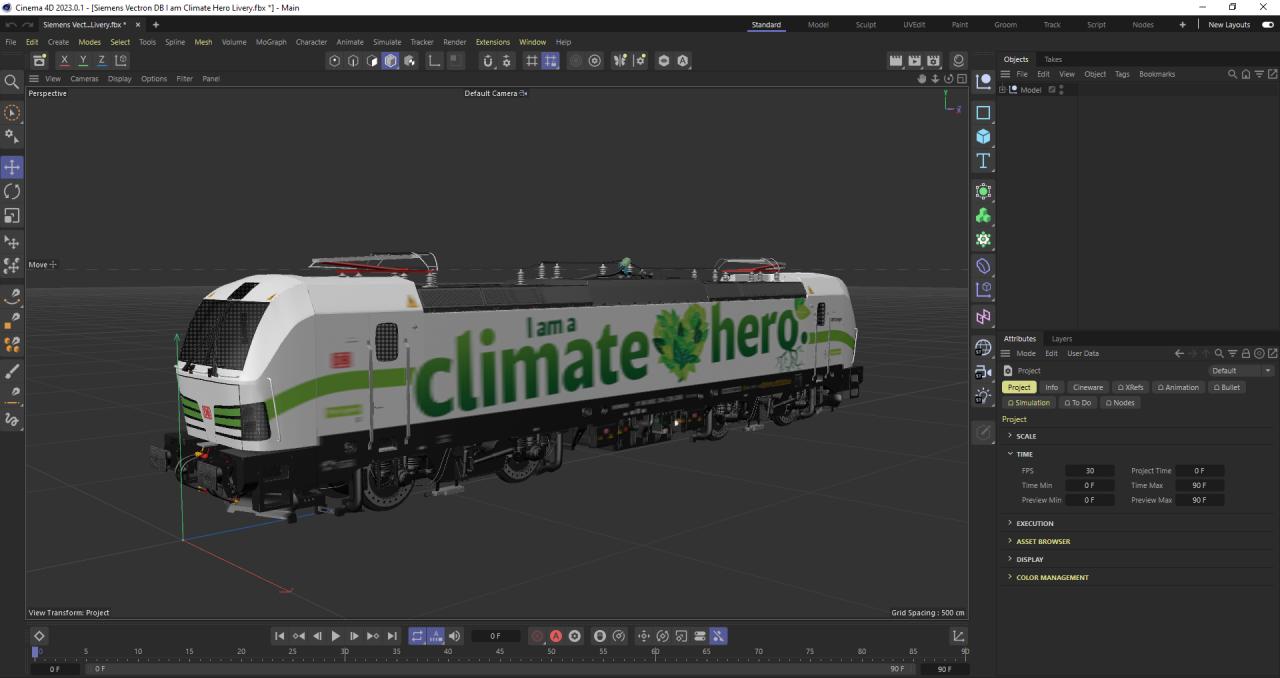This screenshot has width=1280, height=678.
Task: Toggle the timeline sound playback icon
Action: click(x=455, y=636)
